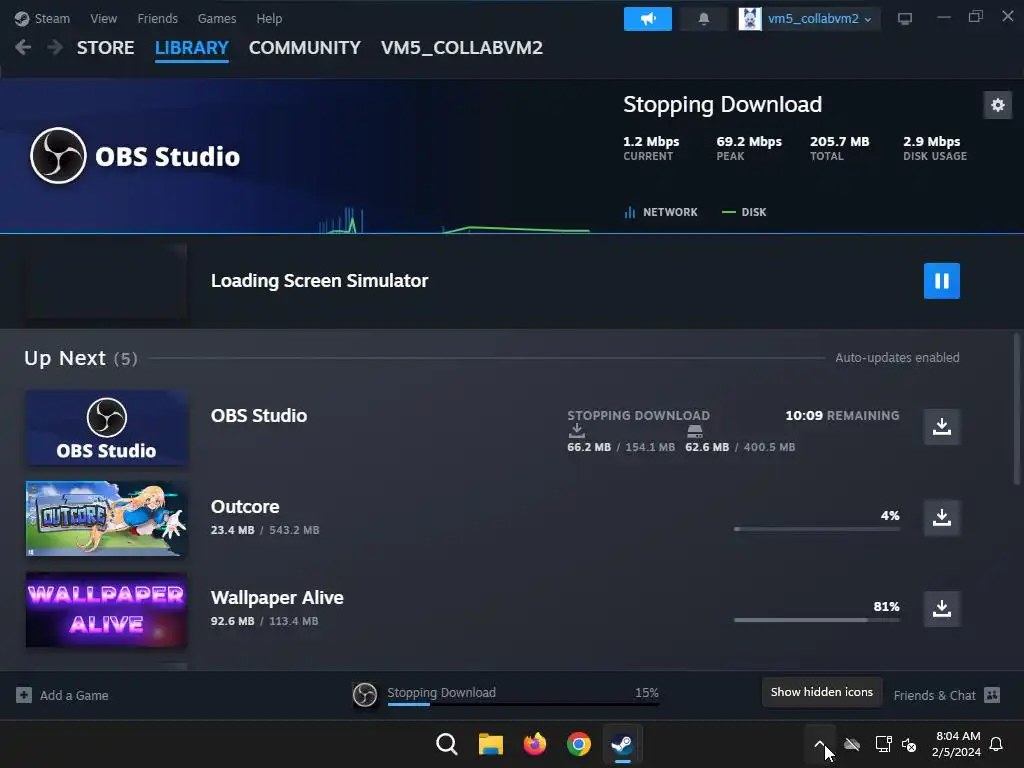Image resolution: width=1024 pixels, height=768 pixels.
Task: Open the Steam menu
Action: pos(52,19)
